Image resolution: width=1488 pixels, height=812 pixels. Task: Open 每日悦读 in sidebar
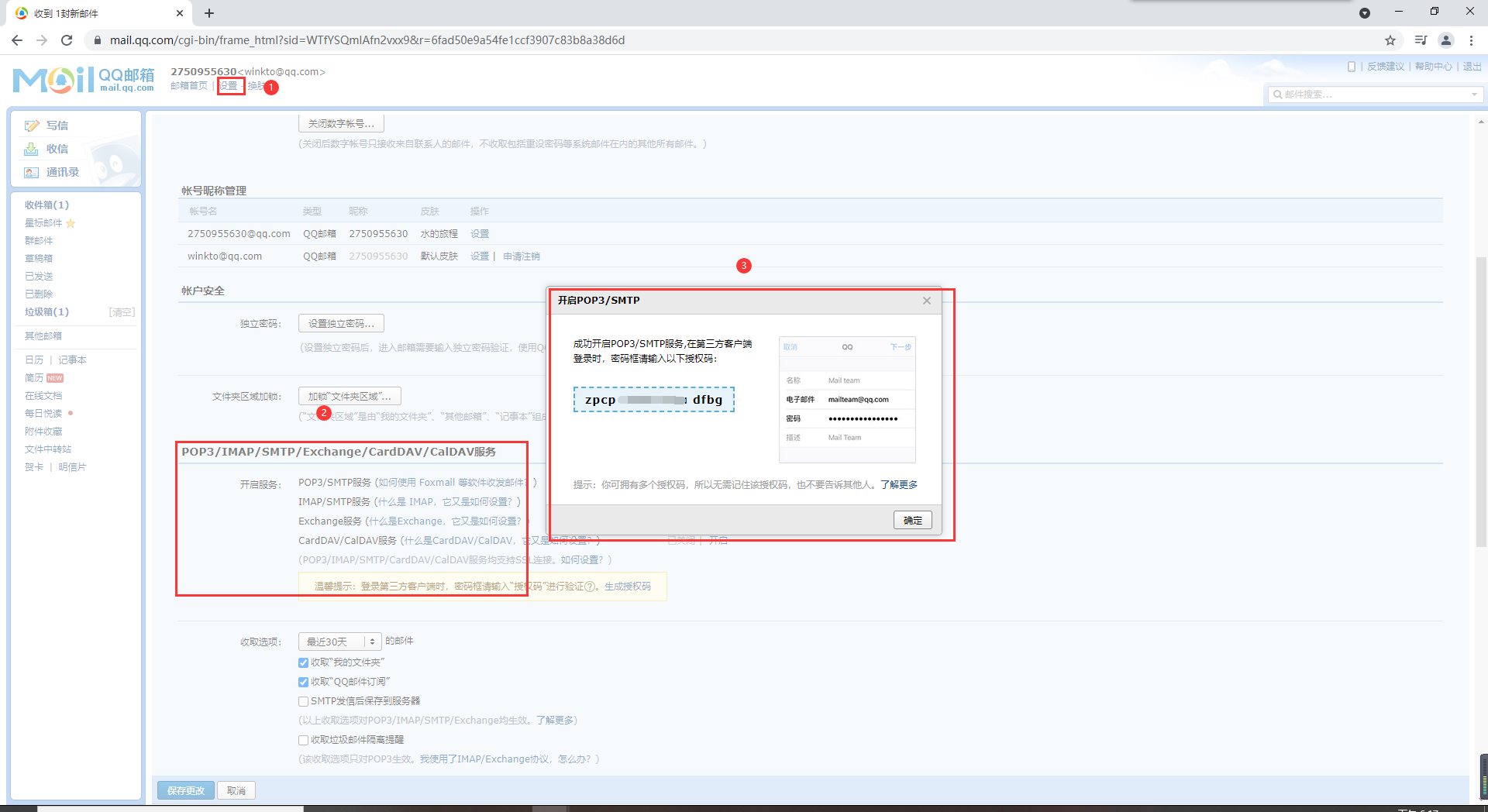(43, 414)
